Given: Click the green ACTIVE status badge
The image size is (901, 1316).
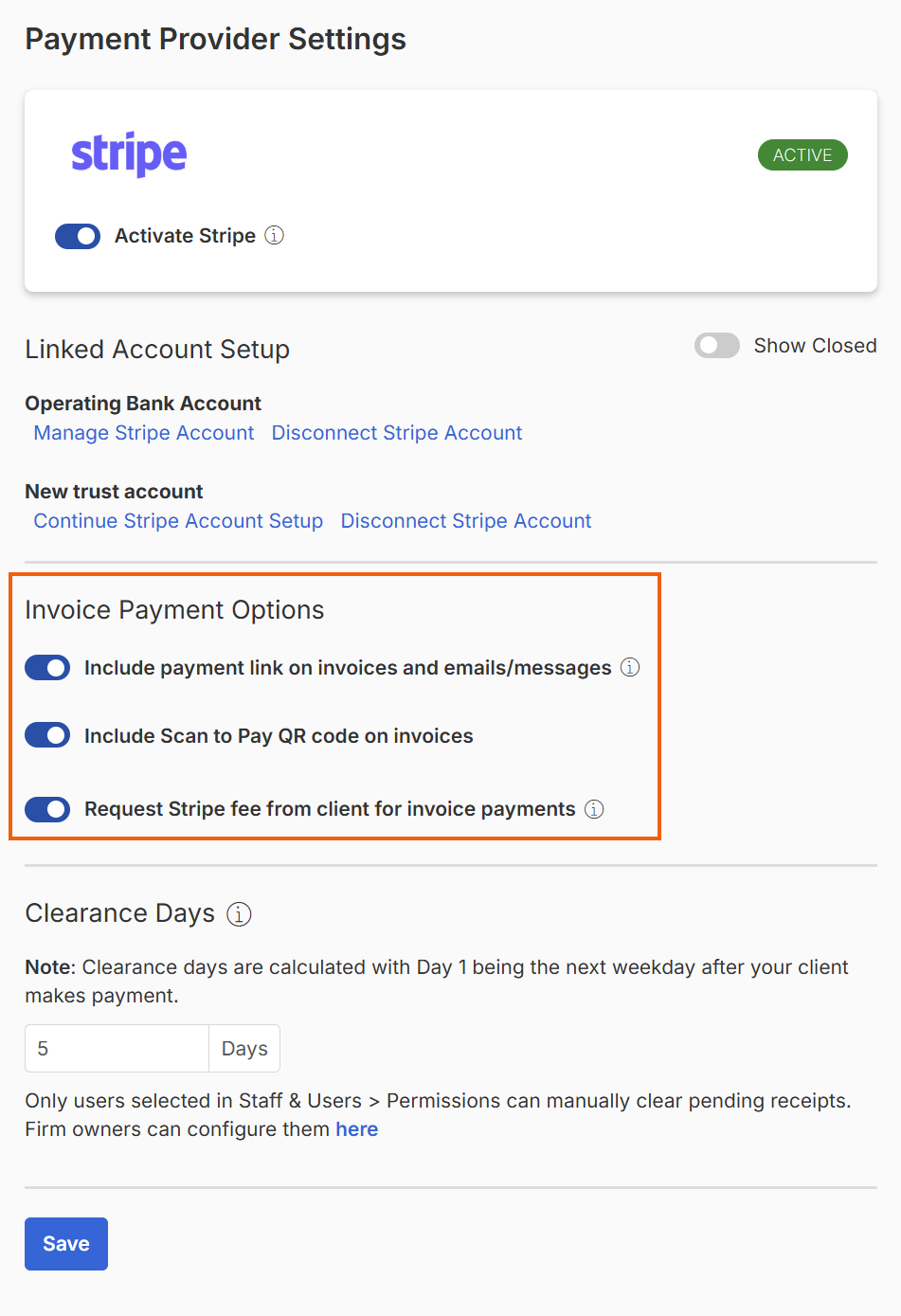Looking at the screenshot, I should (x=802, y=154).
